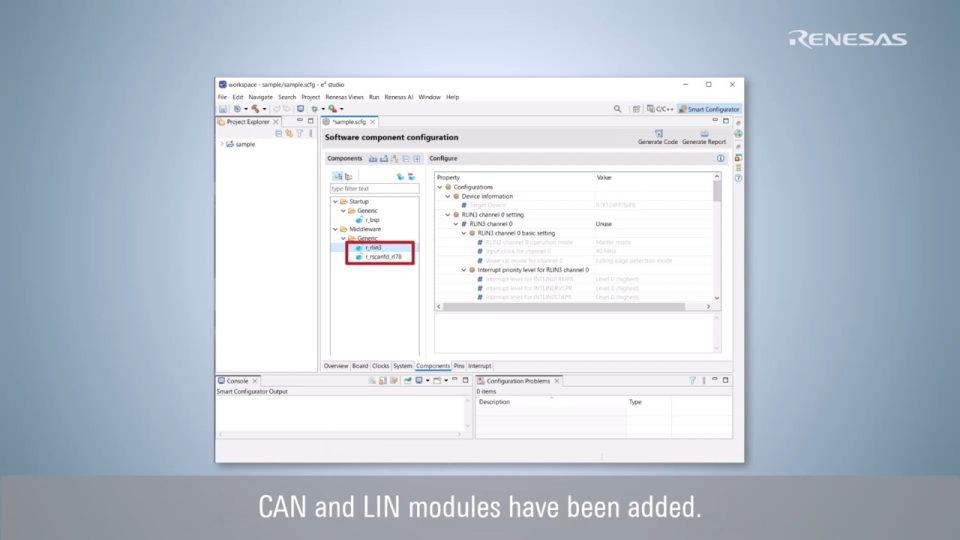
Task: Close the sample.scfg editor tab
Action: [372, 122]
